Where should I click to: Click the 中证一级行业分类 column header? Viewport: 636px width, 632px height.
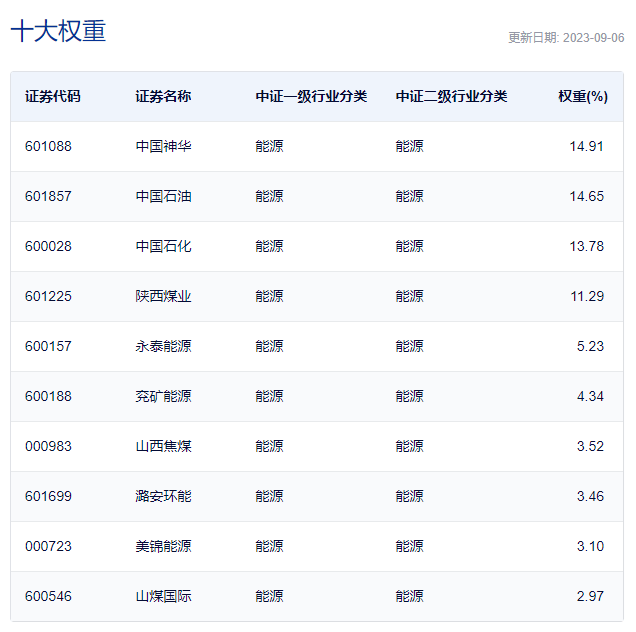311,97
